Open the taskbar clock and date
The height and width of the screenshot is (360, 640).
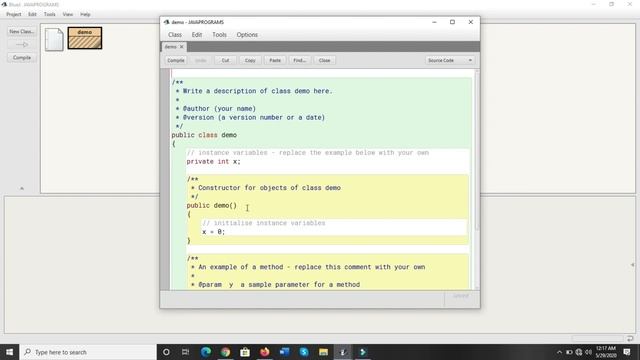tap(606, 352)
